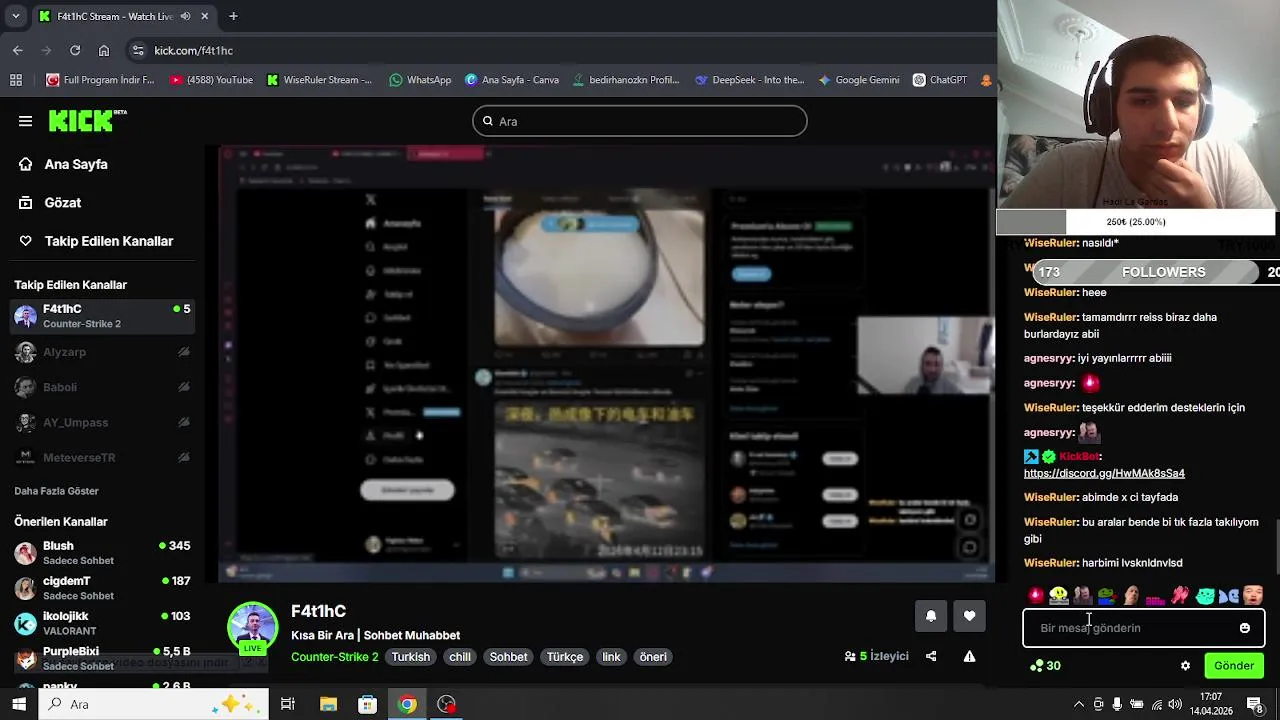Insert the teal cat emote
Viewport: 1280px width, 720px height.
pos(1204,596)
